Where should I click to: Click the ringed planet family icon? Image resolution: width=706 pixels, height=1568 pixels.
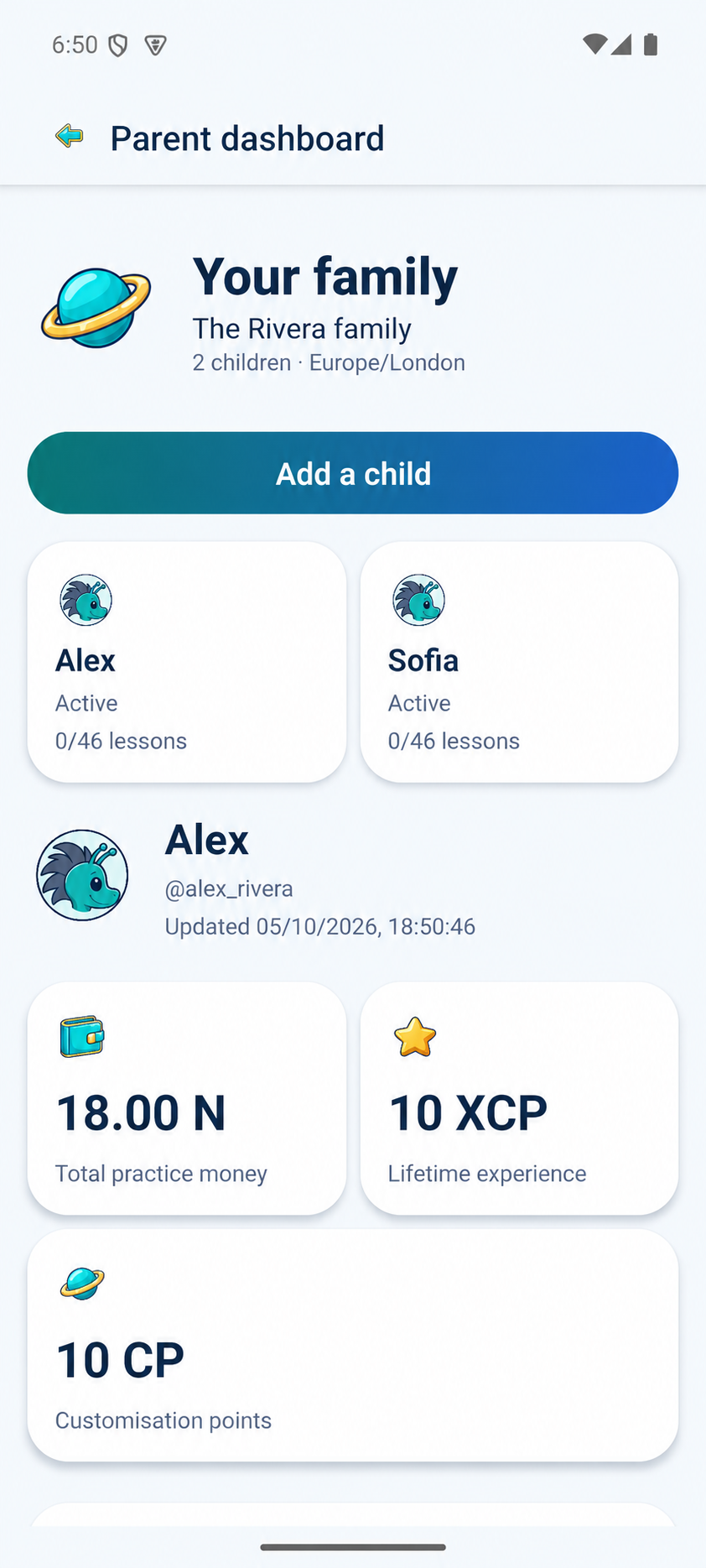tap(96, 308)
